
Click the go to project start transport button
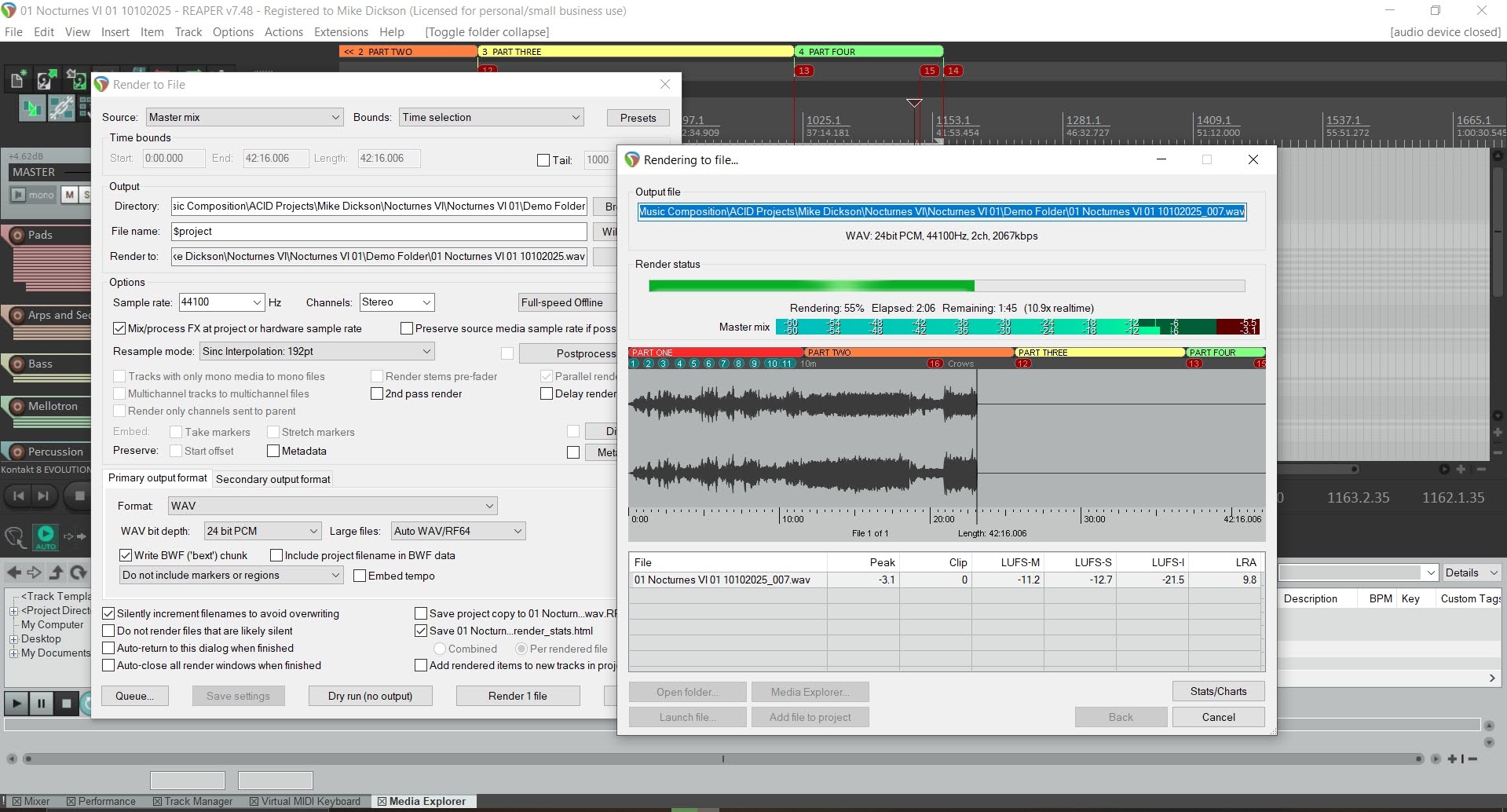tap(19, 496)
